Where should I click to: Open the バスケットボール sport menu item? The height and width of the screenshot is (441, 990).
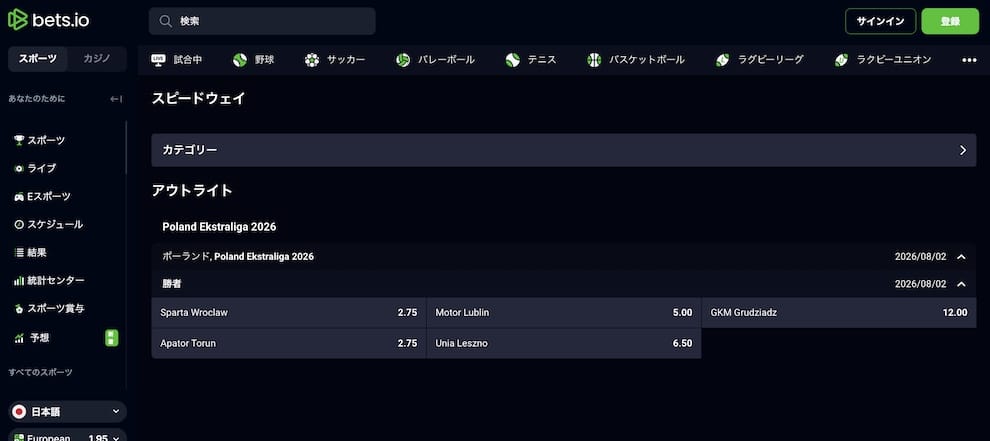pyautogui.click(x=636, y=60)
